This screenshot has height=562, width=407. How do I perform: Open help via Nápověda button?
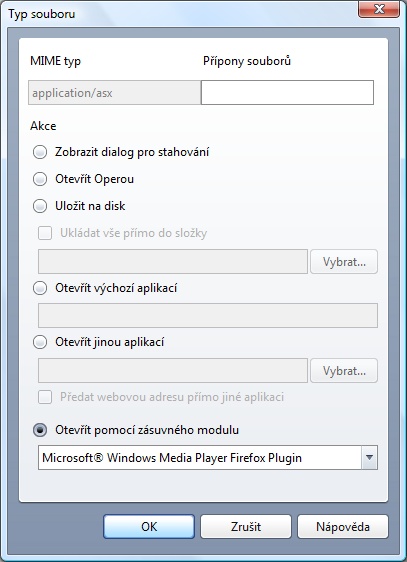click(343, 527)
